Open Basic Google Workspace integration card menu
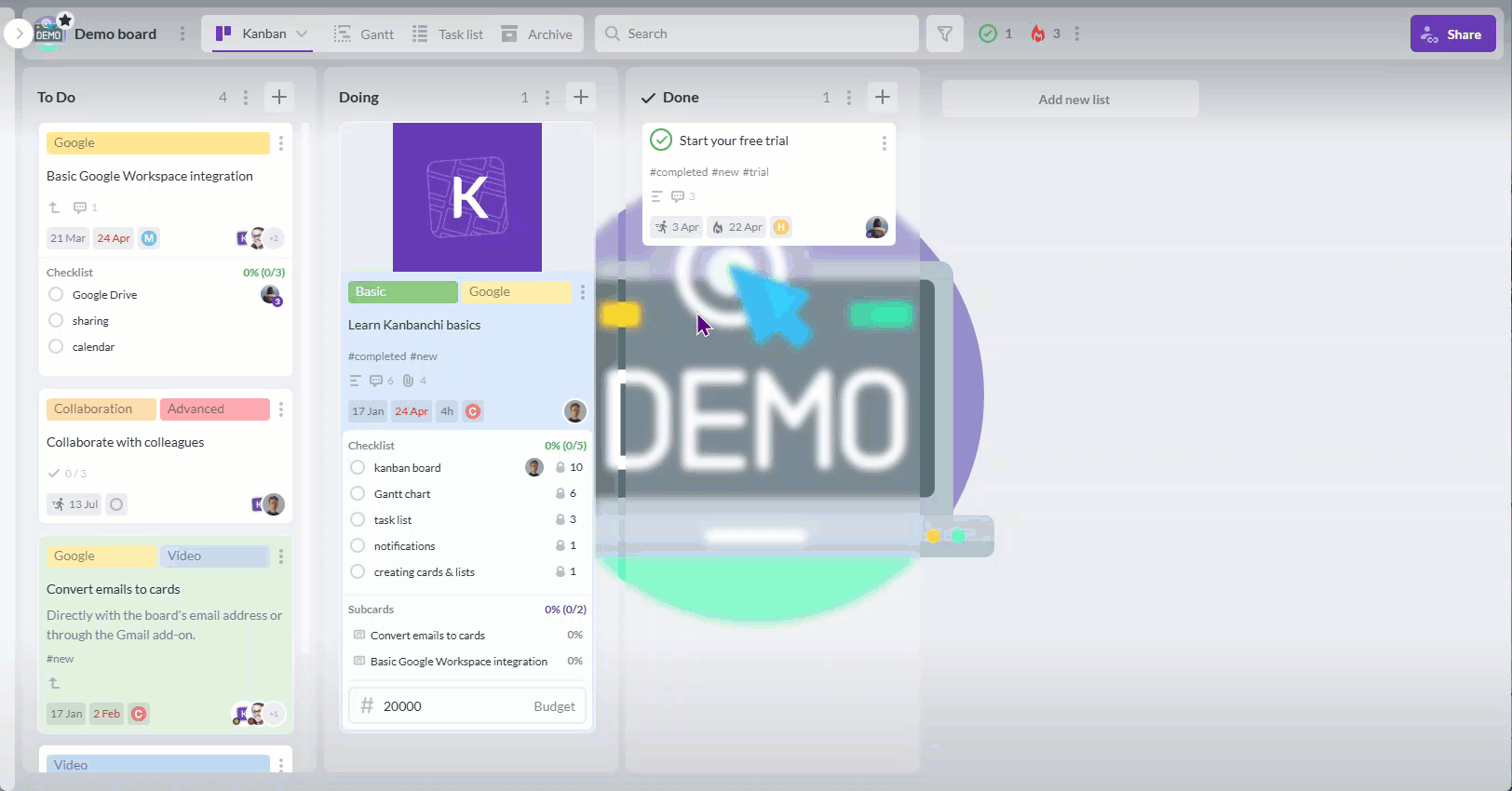Viewport: 1512px width, 791px height. pyautogui.click(x=281, y=143)
